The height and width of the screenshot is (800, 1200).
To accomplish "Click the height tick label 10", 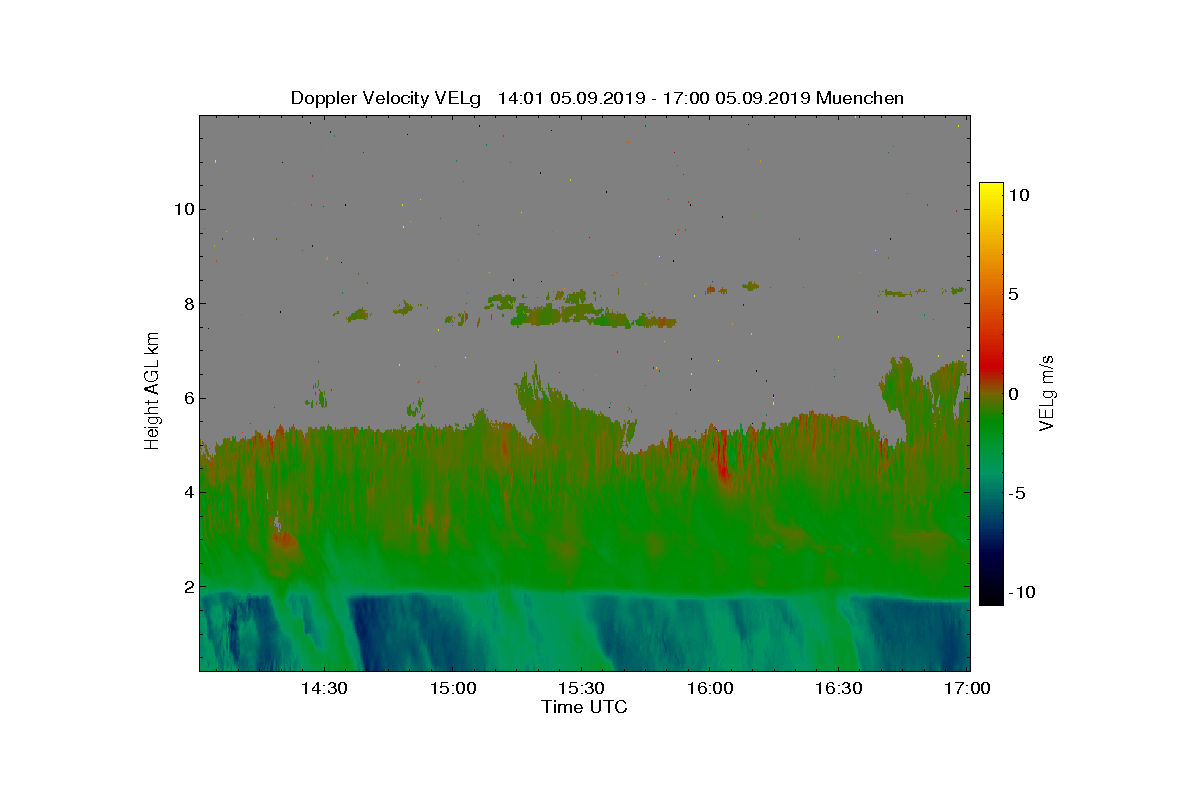I will click(183, 209).
